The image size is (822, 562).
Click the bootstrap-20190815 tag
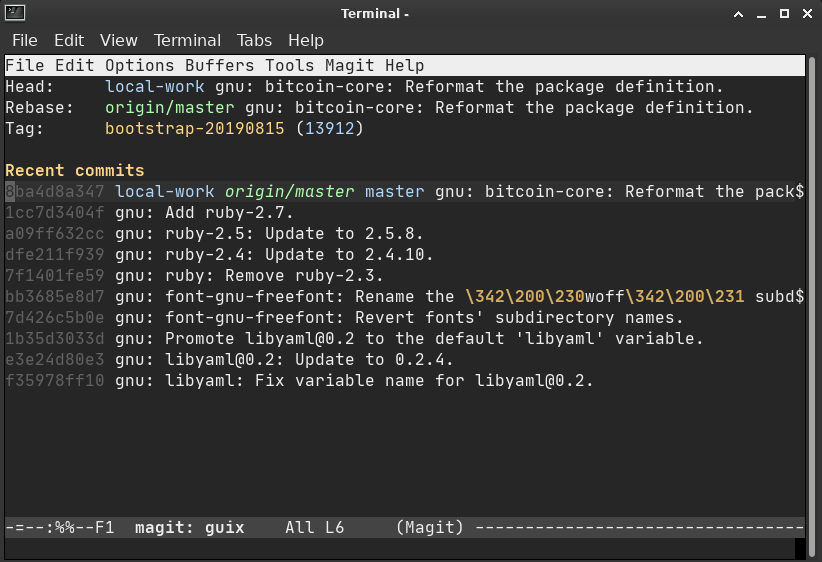194,128
